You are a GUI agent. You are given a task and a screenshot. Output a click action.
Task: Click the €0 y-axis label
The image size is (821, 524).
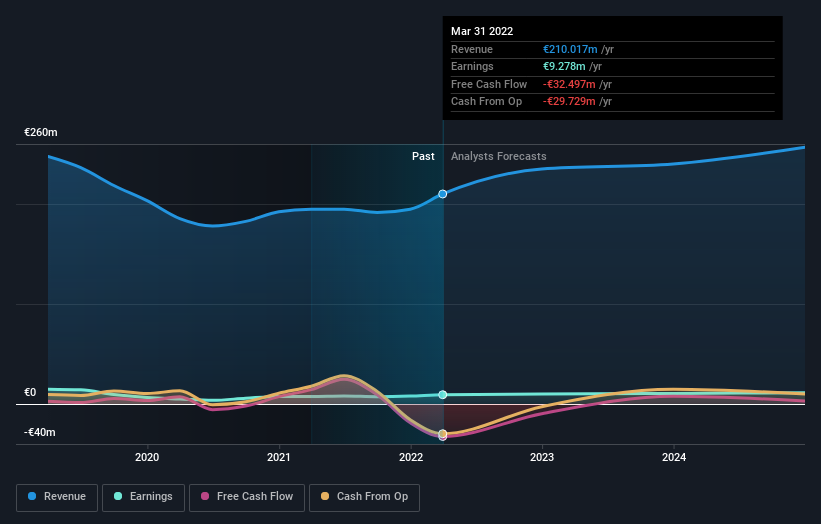[x=30, y=393]
